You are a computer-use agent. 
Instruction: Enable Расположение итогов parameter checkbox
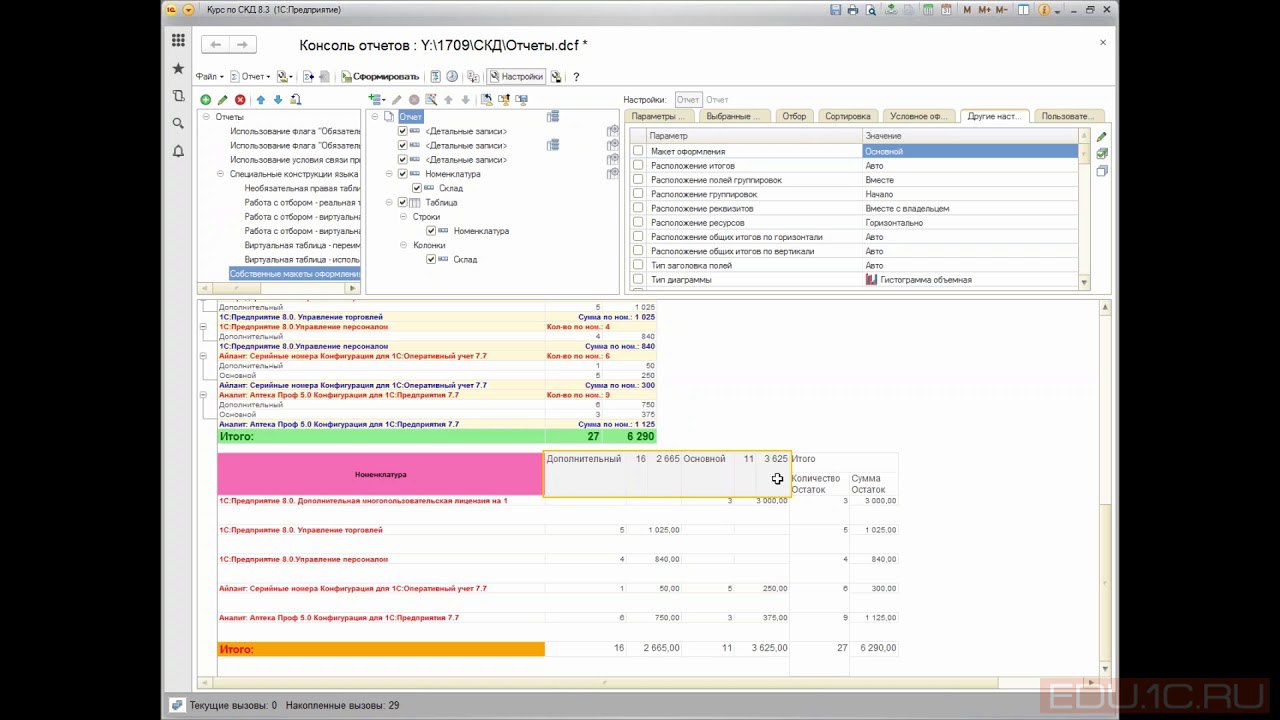(x=638, y=166)
